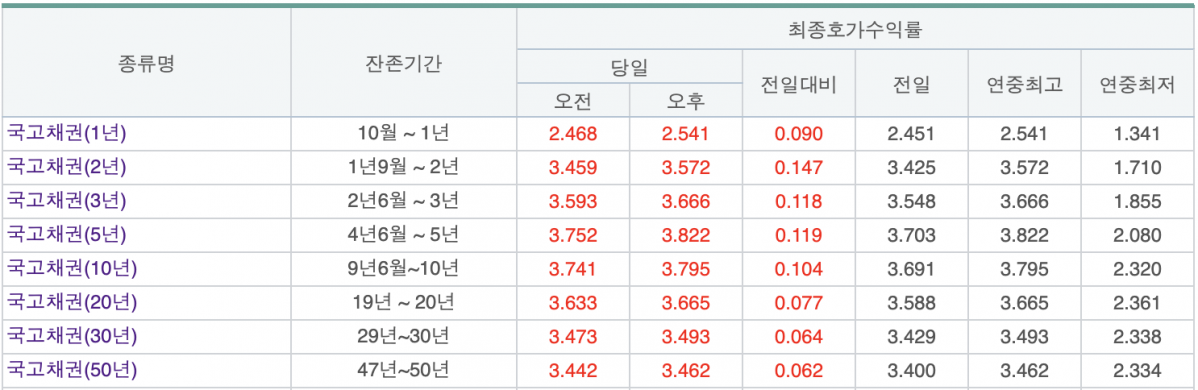Viewport: 1198px width, 390px height.
Task: Open the 국고채권(30년) link
Action: [71, 336]
